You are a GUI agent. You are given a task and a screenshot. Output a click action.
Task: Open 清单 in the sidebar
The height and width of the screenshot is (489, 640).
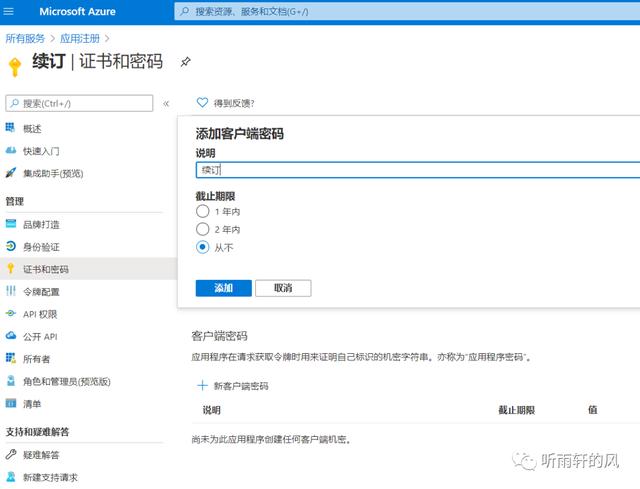tap(32, 404)
